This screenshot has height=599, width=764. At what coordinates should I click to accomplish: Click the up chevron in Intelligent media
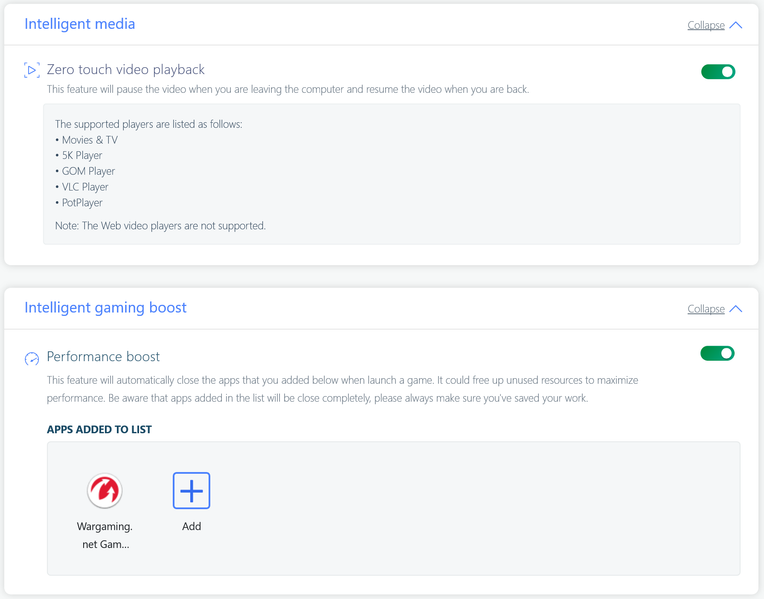click(736, 25)
